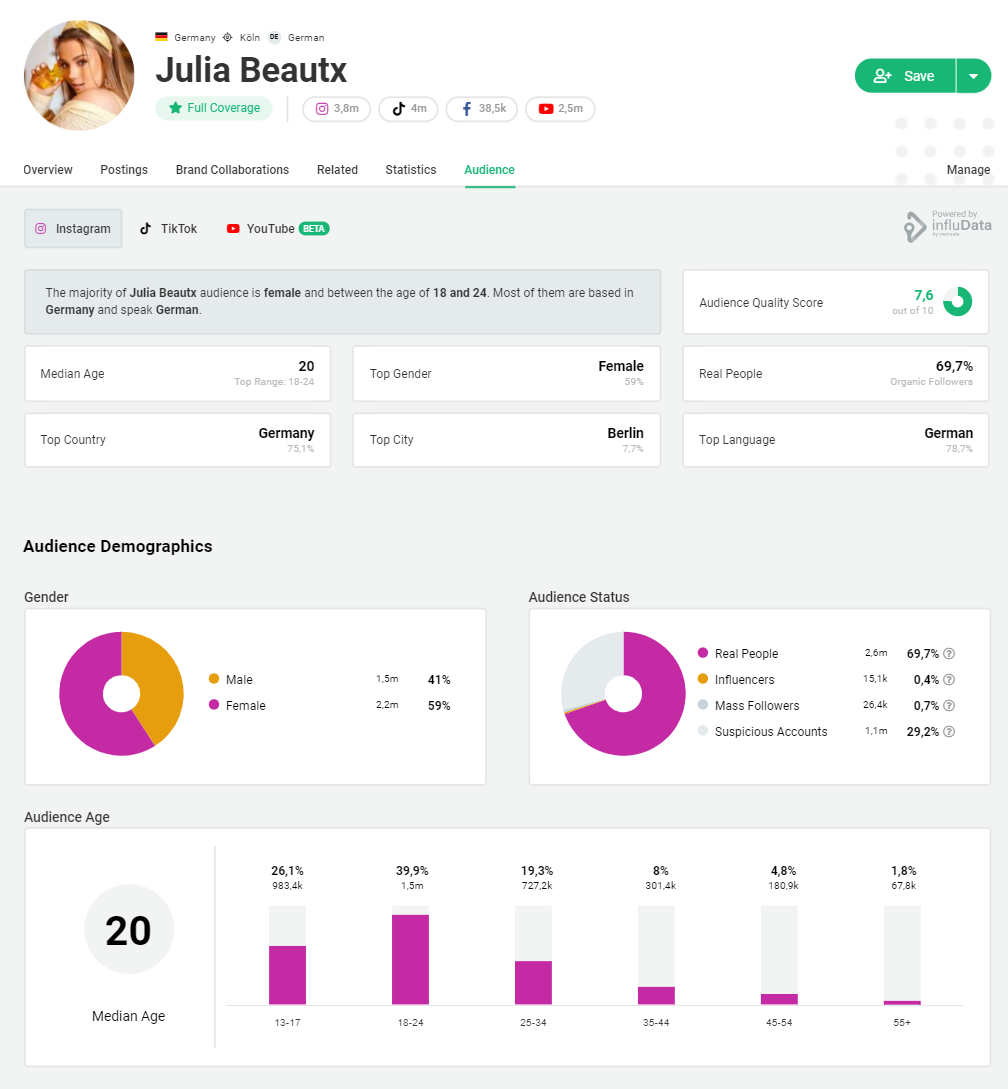Click the Audience Demographics heading
This screenshot has width=1008, height=1089.
click(117, 546)
